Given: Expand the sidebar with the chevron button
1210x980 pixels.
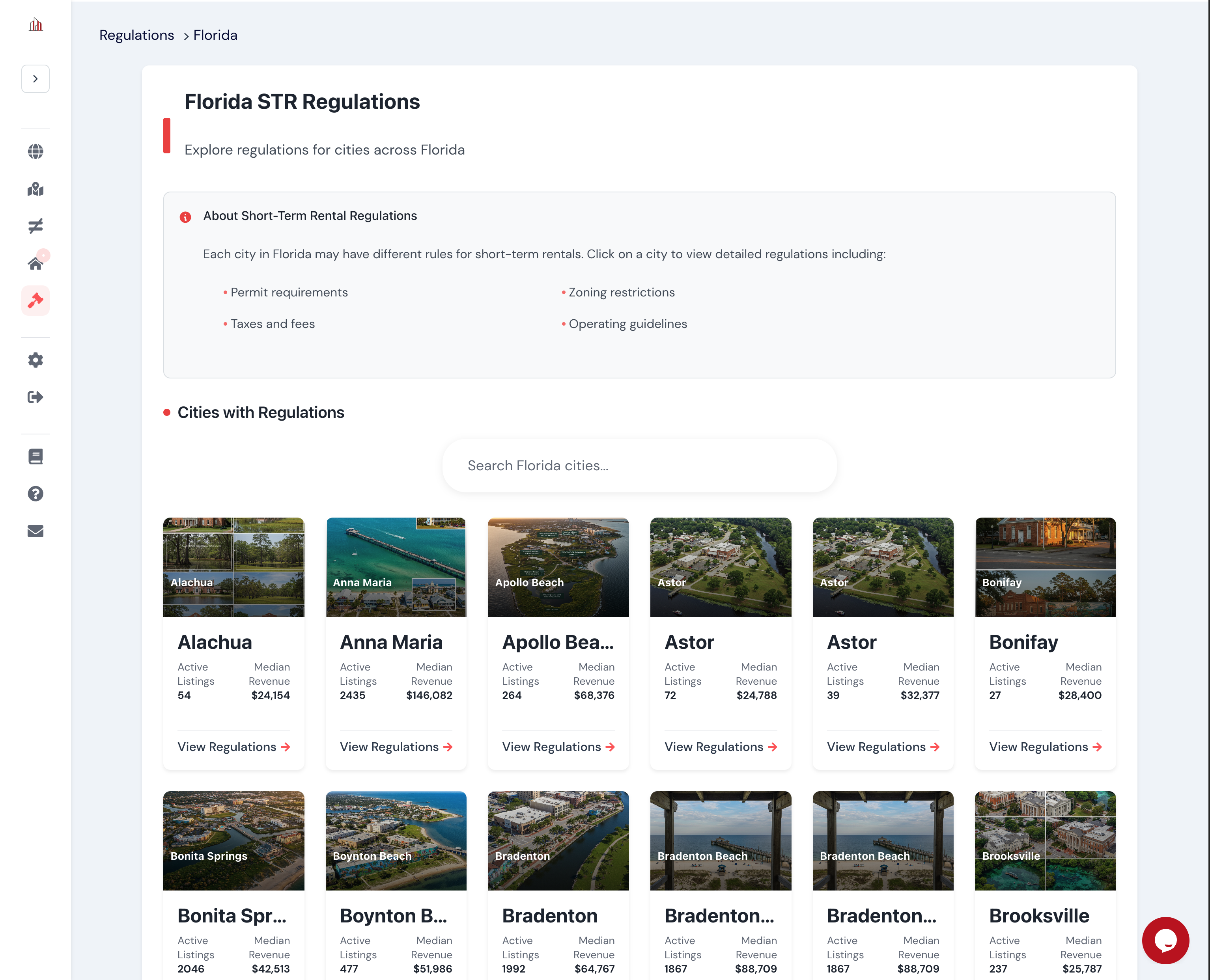Looking at the screenshot, I should (35, 79).
